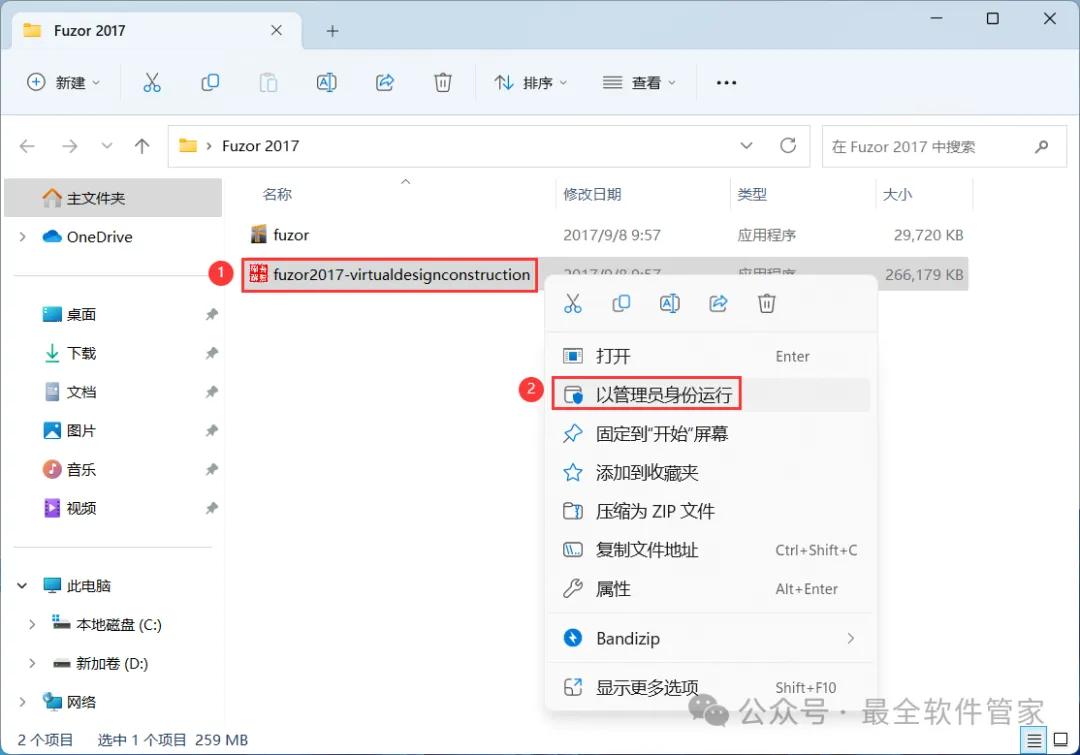Screen dimensions: 1080x755
Task: Open the three-dots more options menu
Action: coord(726,83)
